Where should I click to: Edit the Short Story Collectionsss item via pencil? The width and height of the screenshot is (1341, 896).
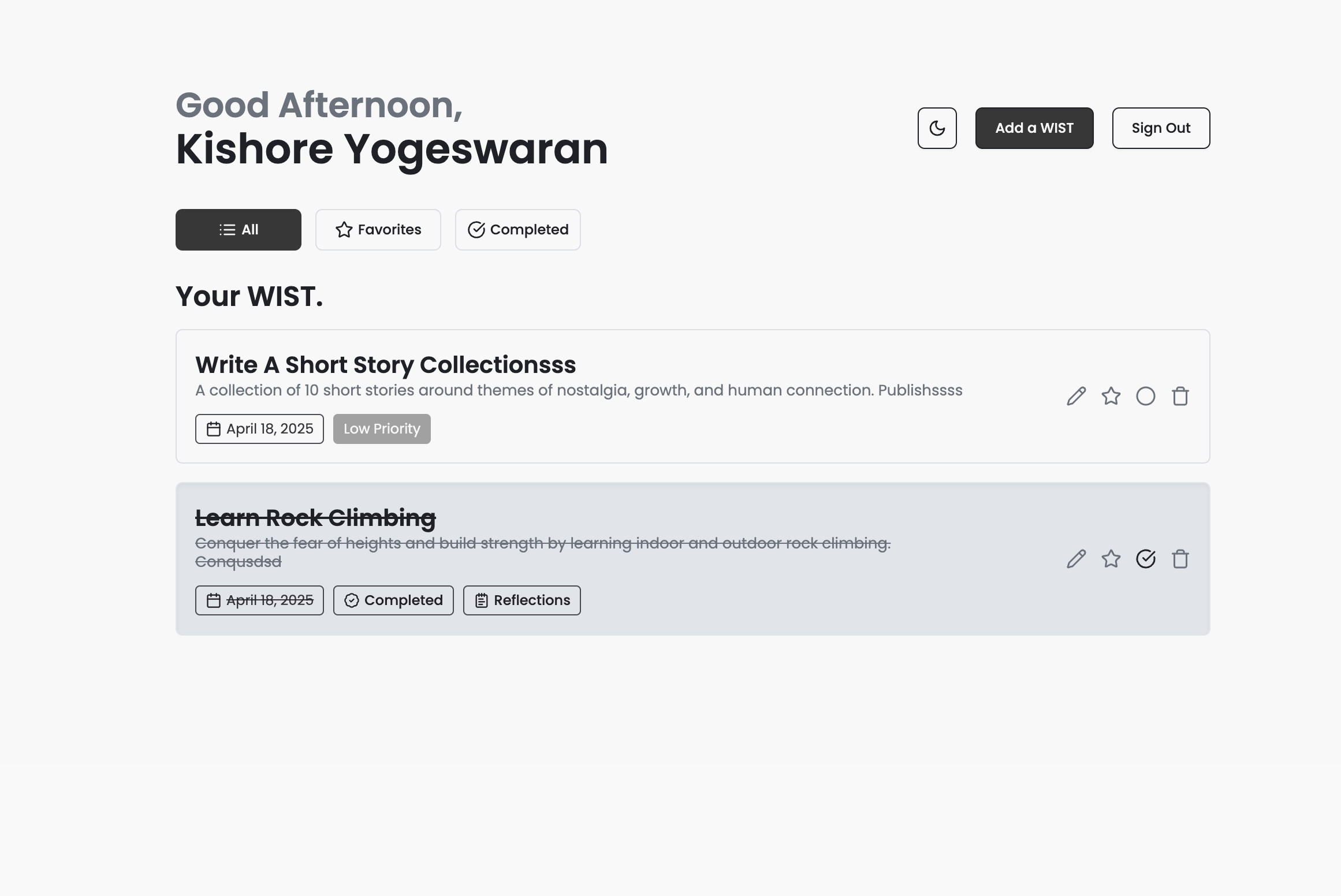point(1076,397)
